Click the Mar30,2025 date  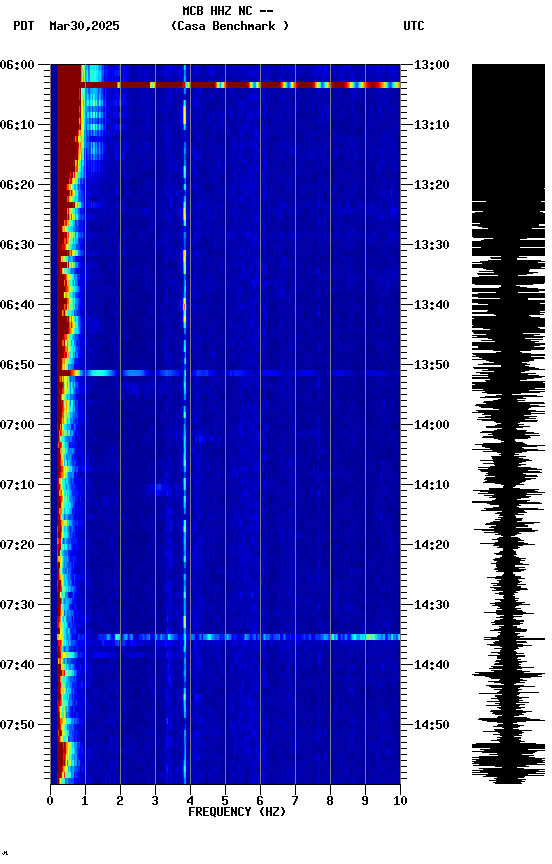84,26
